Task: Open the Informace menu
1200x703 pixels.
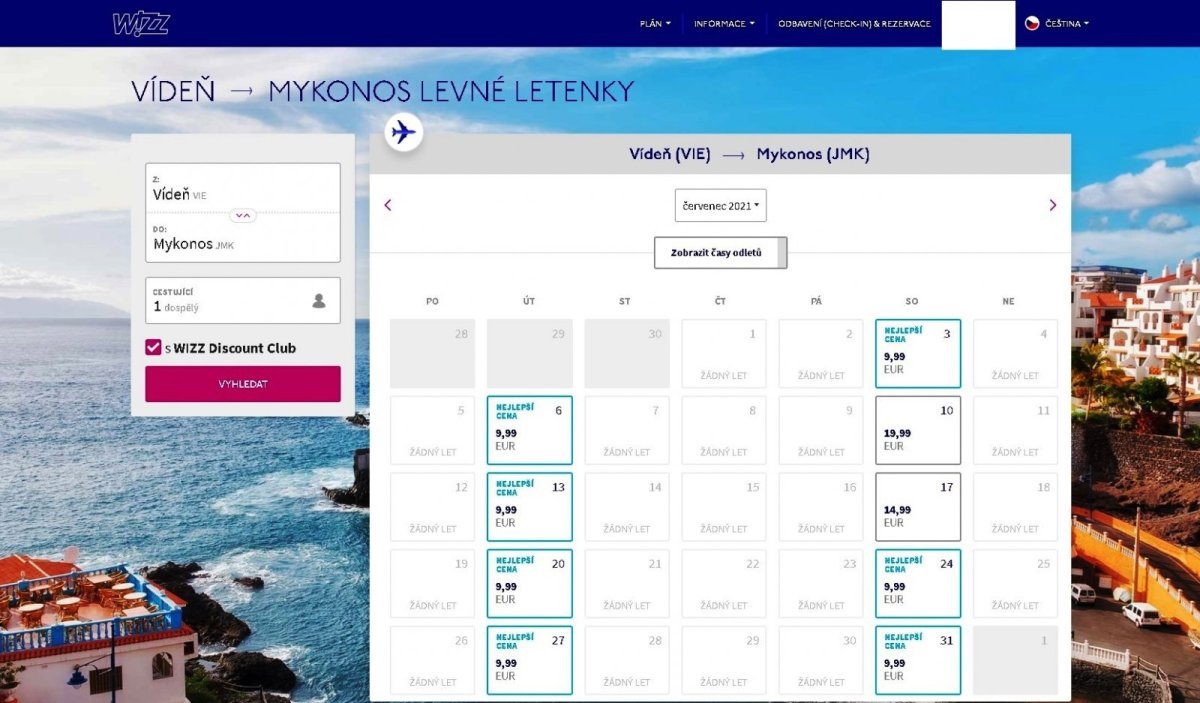Action: [x=724, y=23]
